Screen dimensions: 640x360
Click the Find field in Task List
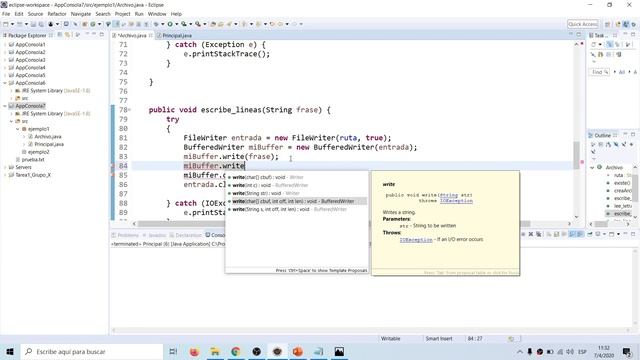coord(599,72)
